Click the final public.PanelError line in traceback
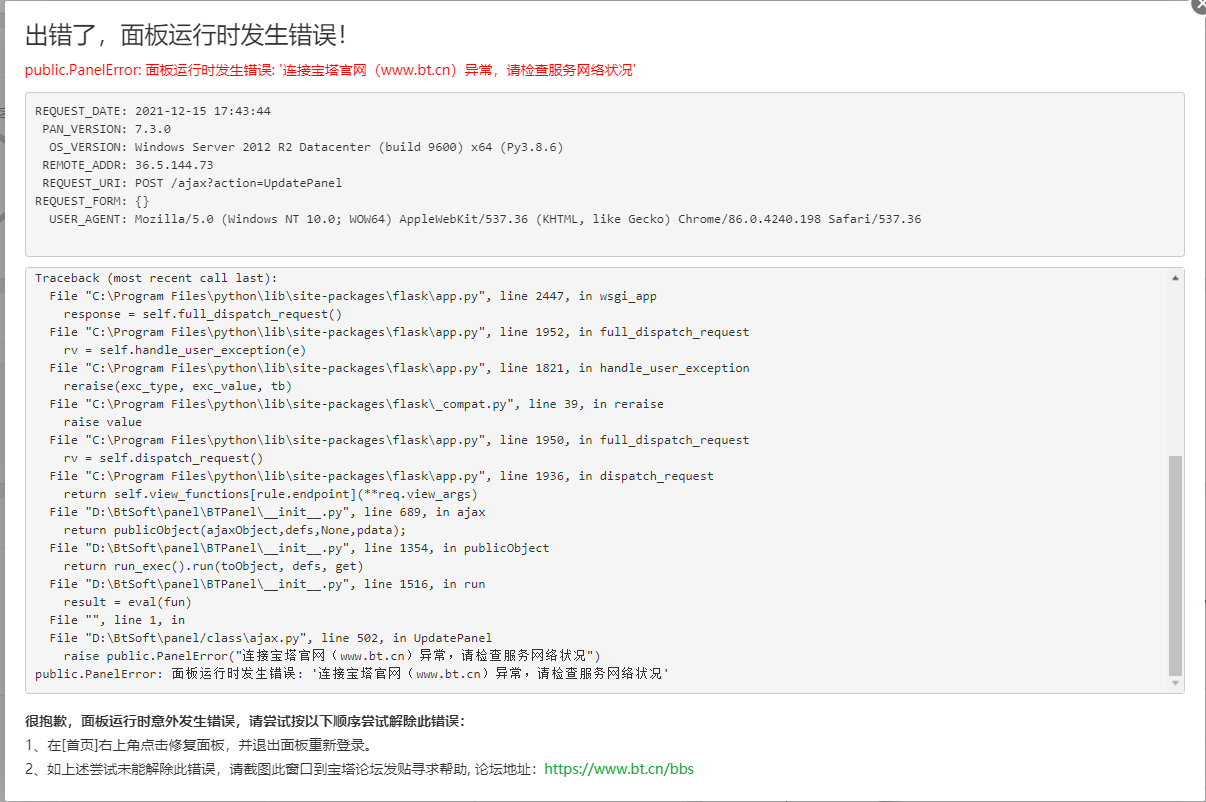Screen dimensions: 1206x802 click(352, 674)
